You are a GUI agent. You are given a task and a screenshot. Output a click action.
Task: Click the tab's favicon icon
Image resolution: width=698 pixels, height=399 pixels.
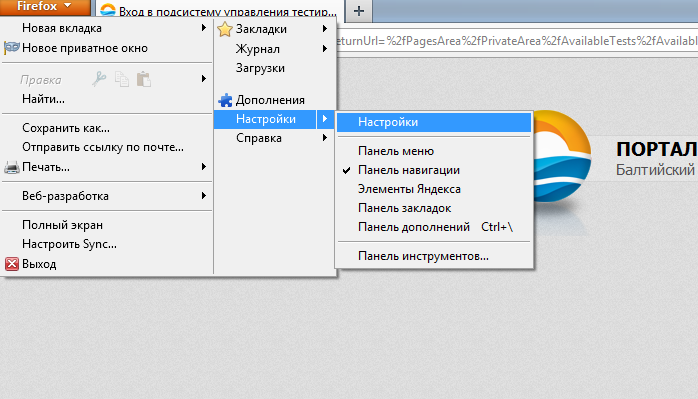click(x=108, y=10)
